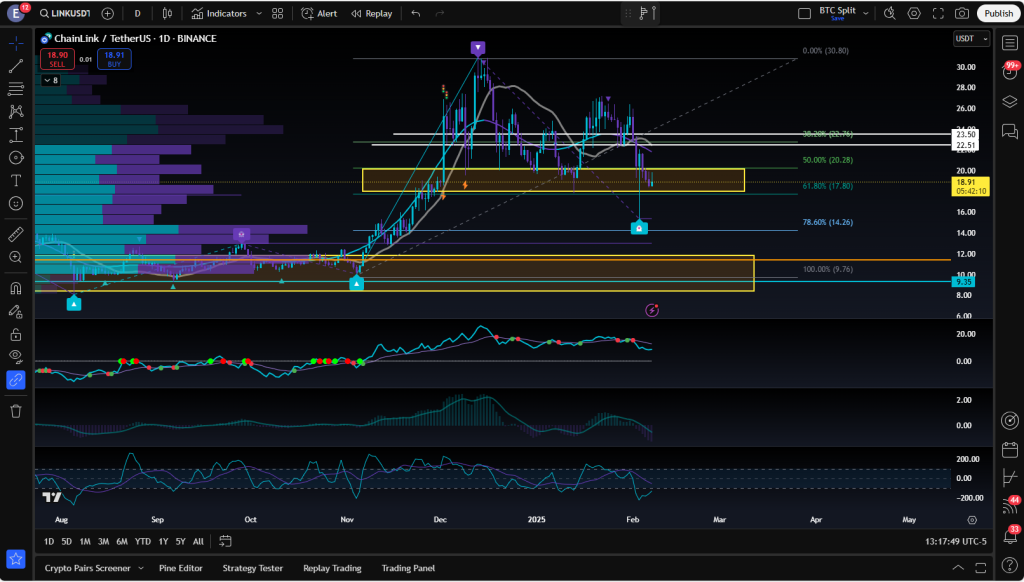The height and width of the screenshot is (582, 1024).
Task: Open the object tree layers icon
Action: (1010, 101)
